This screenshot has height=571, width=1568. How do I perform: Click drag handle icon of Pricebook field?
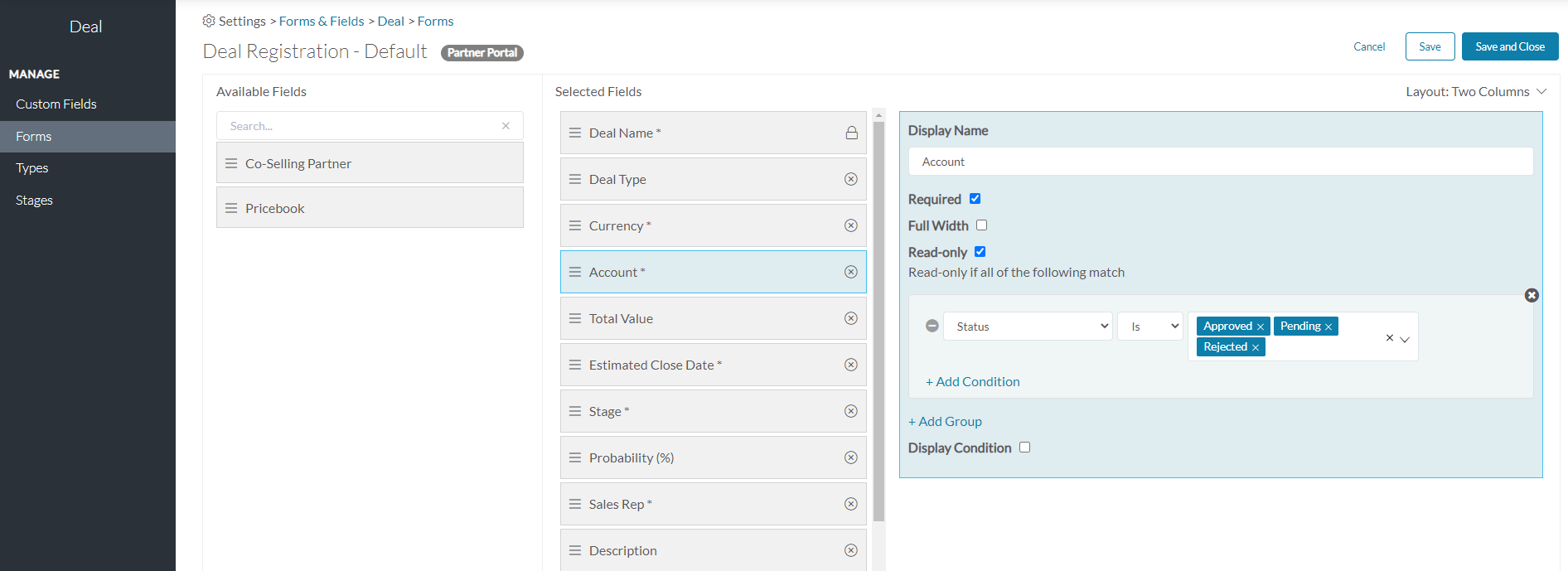point(231,208)
